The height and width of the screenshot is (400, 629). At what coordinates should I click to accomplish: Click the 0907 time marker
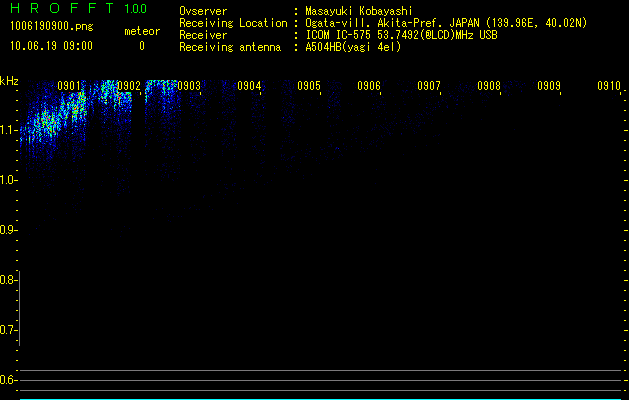429,86
